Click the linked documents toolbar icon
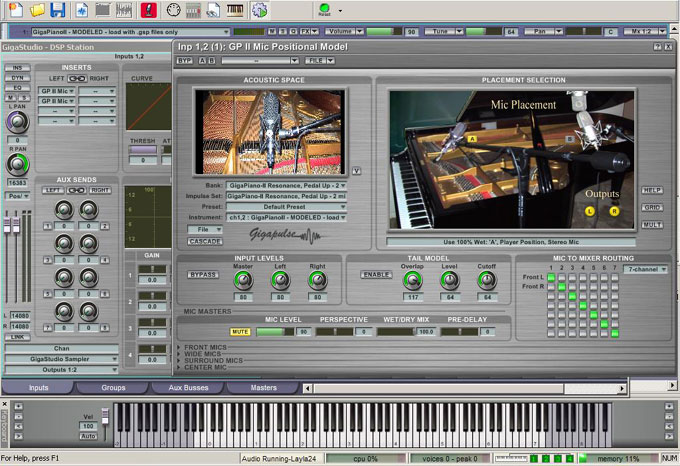Screen dimensions: 680x466 click(x=214, y=10)
